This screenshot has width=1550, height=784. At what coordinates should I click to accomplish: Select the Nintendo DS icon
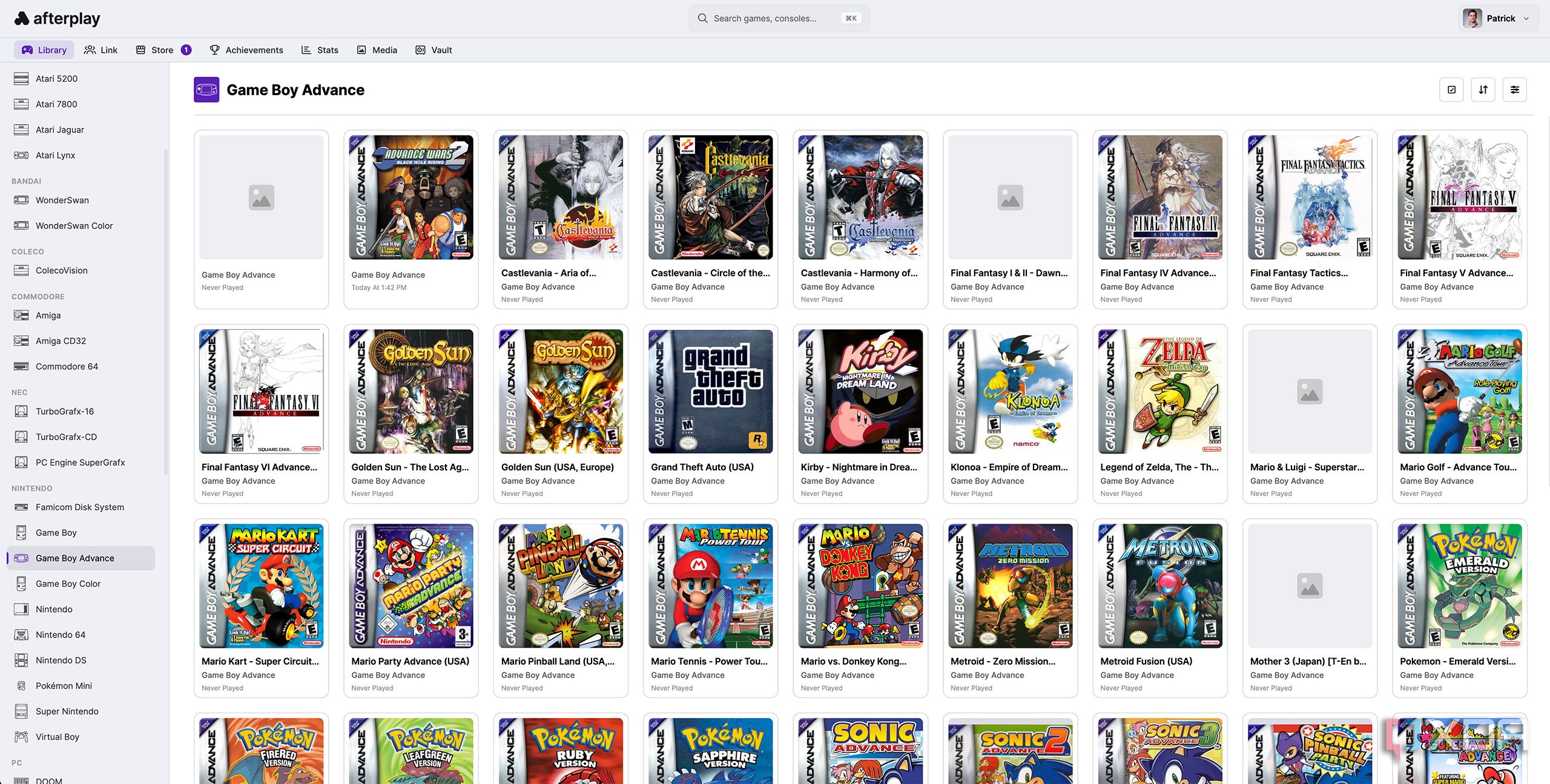pos(21,660)
